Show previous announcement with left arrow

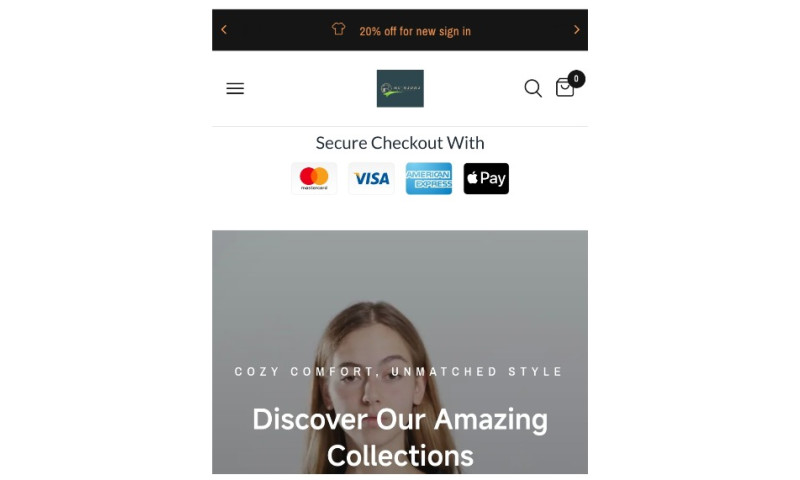(x=224, y=30)
